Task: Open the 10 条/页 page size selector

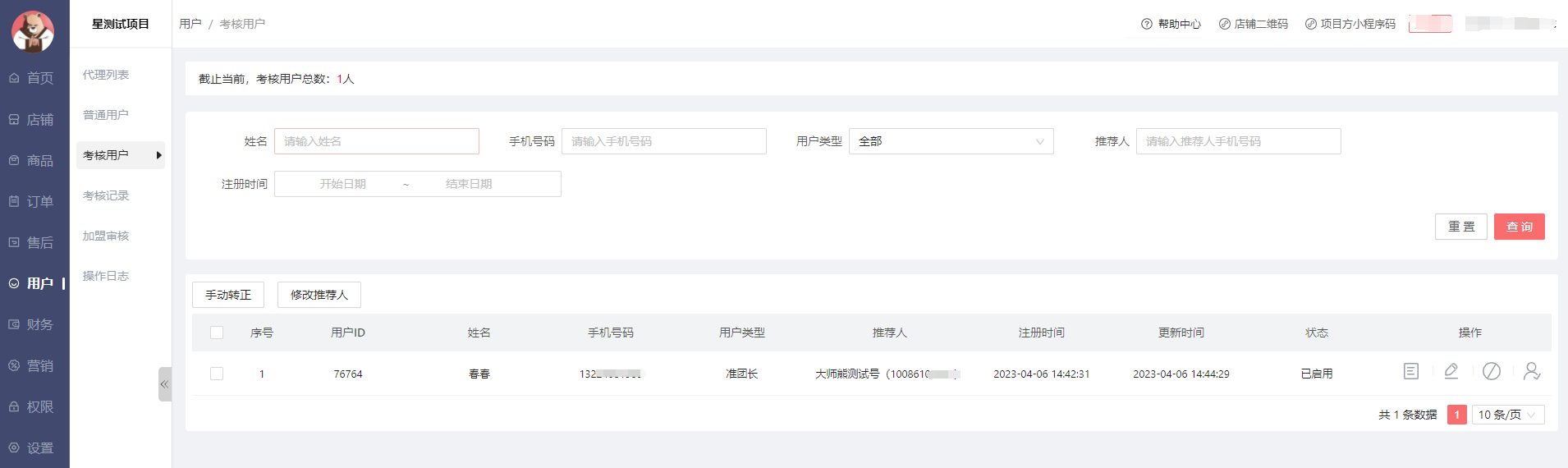Action: [1507, 415]
